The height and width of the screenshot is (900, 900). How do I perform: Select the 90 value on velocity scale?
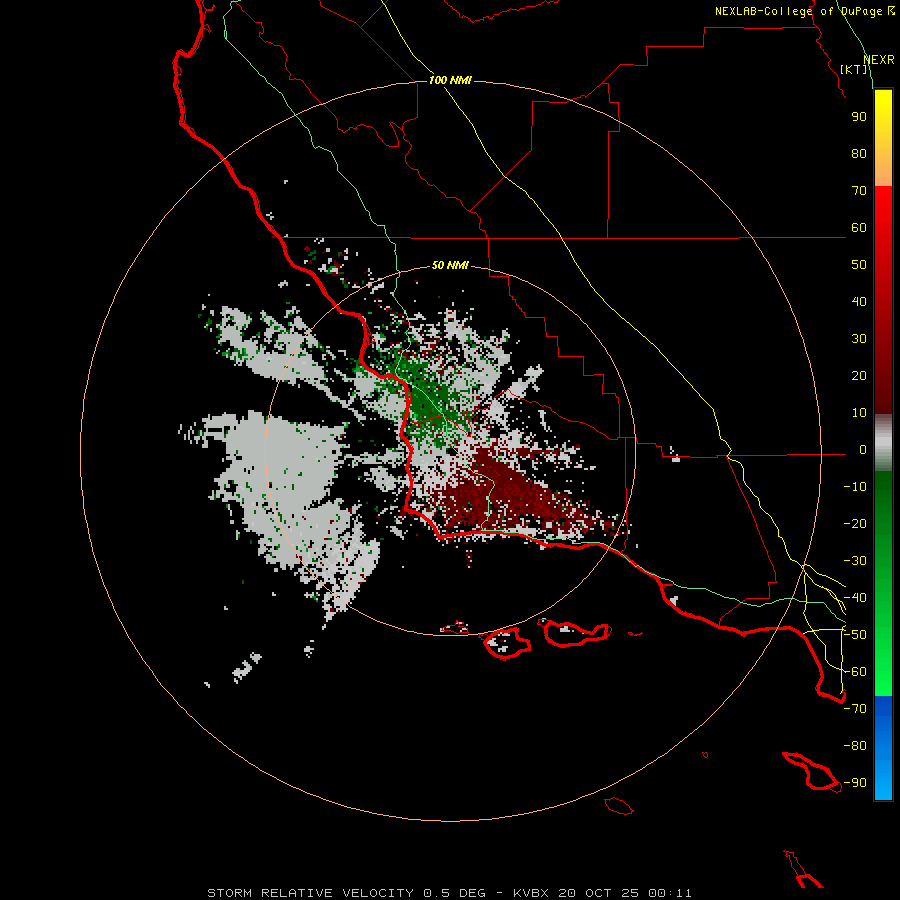pos(859,117)
